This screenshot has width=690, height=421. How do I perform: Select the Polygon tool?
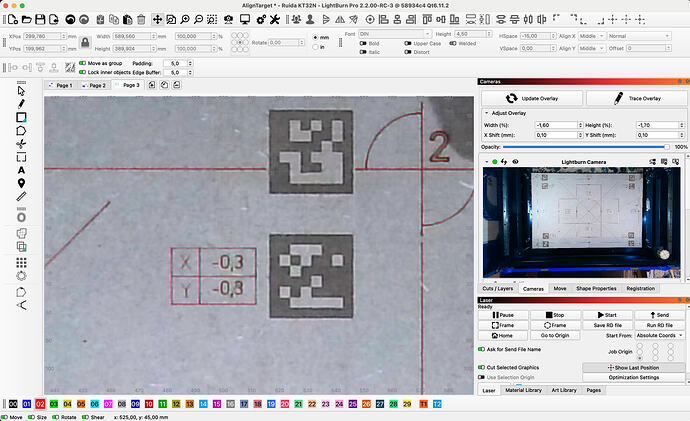pyautogui.click(x=21, y=131)
